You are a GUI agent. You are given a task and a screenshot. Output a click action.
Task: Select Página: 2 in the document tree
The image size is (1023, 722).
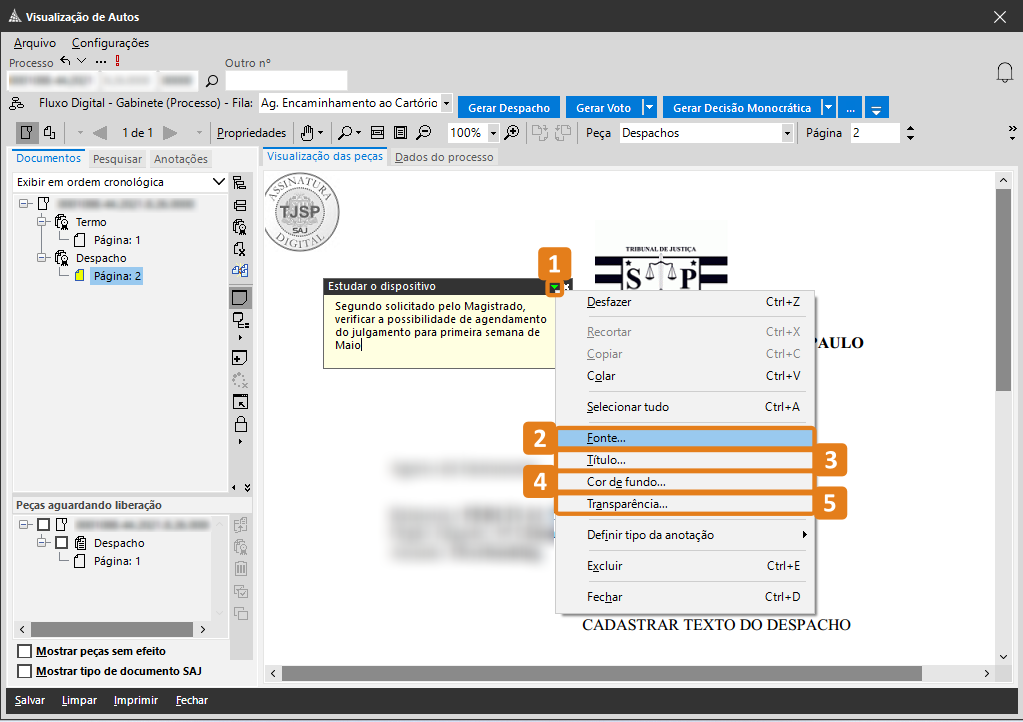(117, 276)
